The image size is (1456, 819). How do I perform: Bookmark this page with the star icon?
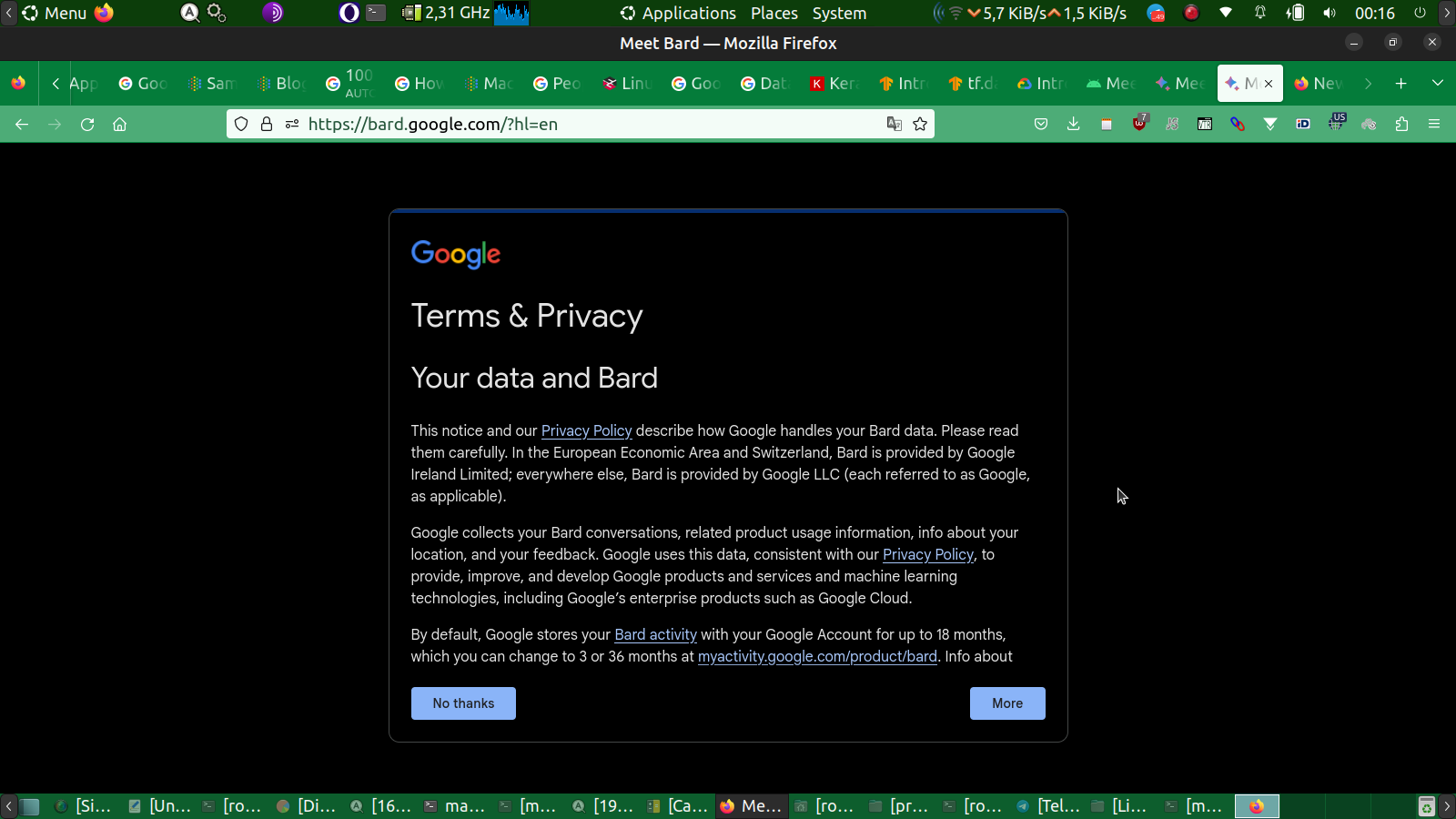coord(920,125)
